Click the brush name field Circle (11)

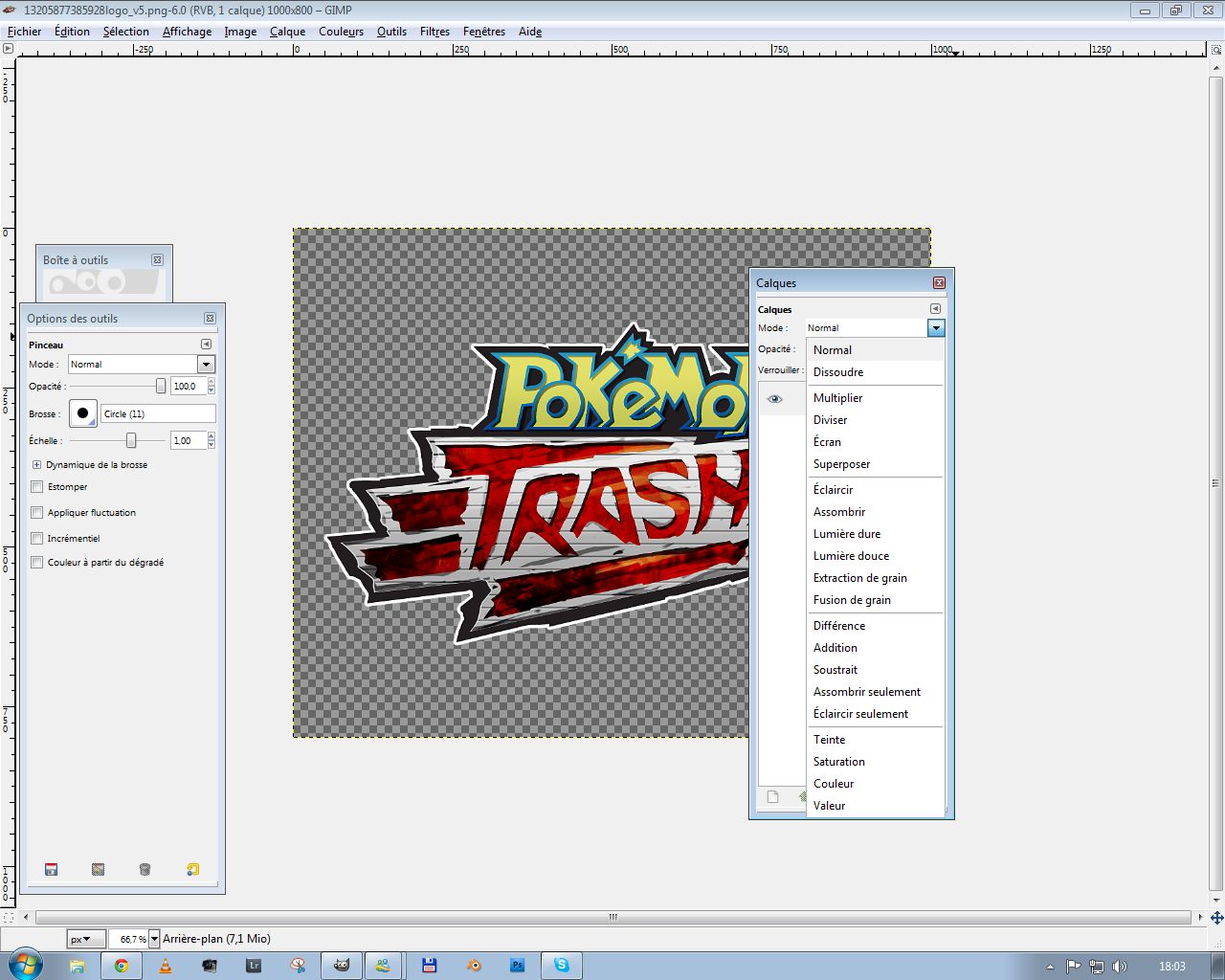click(x=158, y=414)
